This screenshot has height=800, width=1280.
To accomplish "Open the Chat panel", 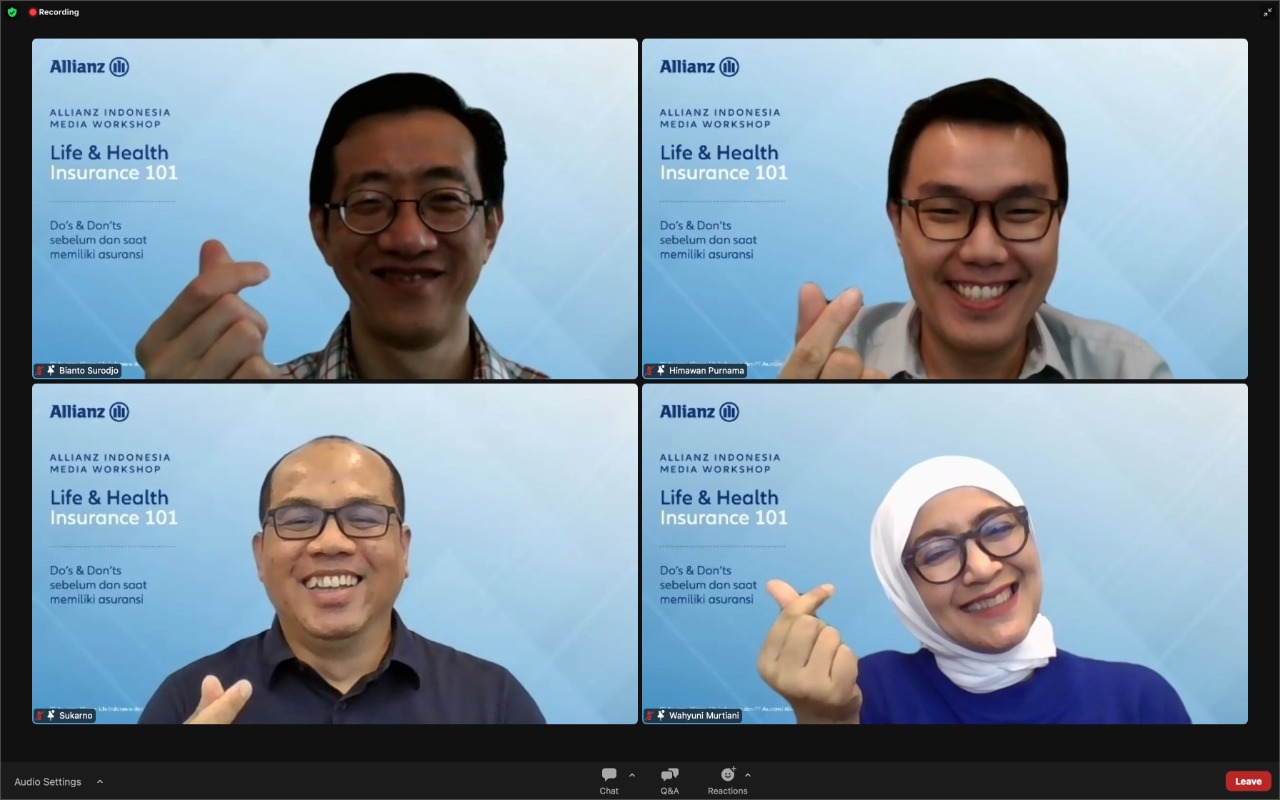I will coord(609,781).
